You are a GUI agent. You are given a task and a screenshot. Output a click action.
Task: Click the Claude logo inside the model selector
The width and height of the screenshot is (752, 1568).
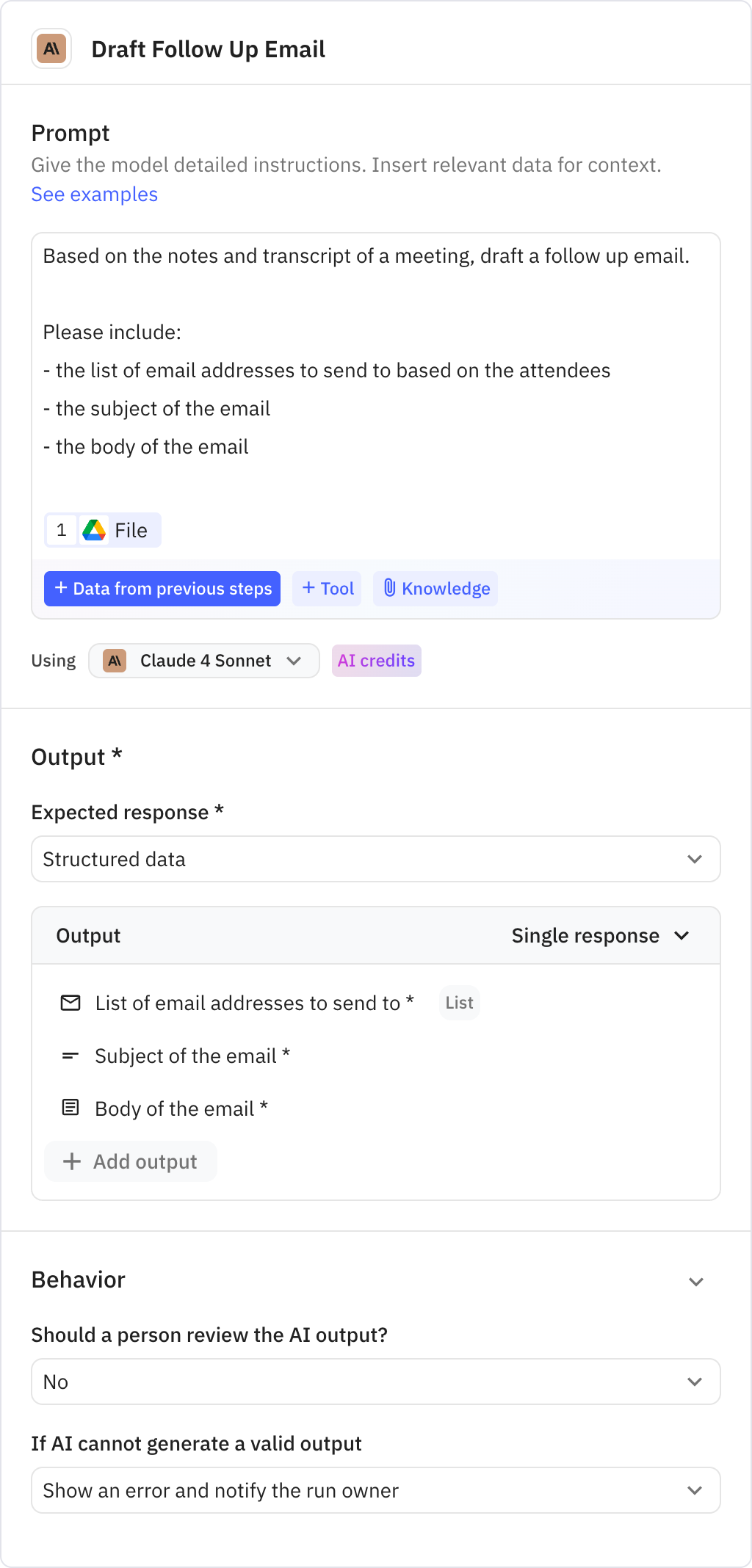coord(116,660)
